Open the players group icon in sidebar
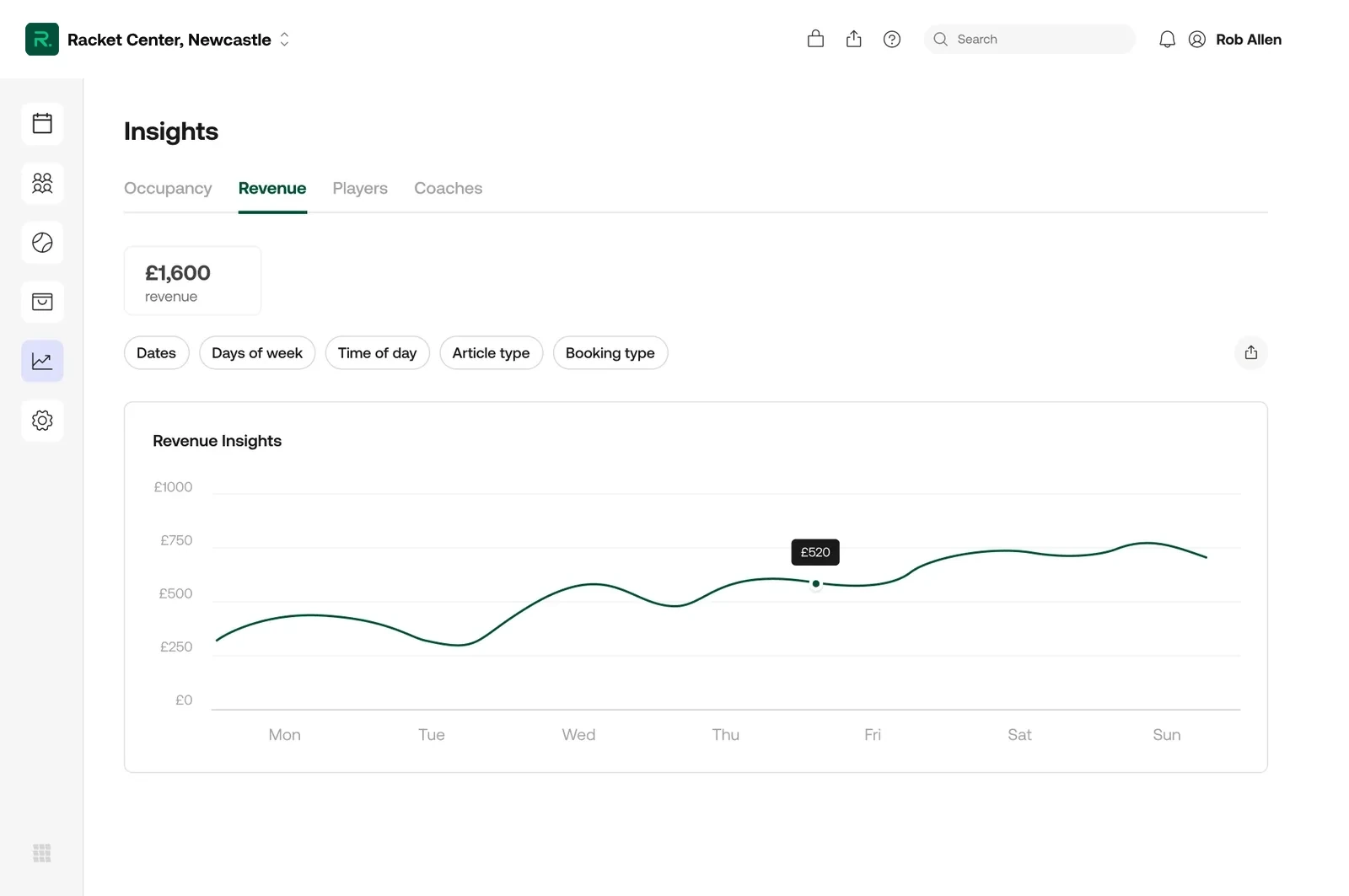The image size is (1349, 896). [x=42, y=183]
